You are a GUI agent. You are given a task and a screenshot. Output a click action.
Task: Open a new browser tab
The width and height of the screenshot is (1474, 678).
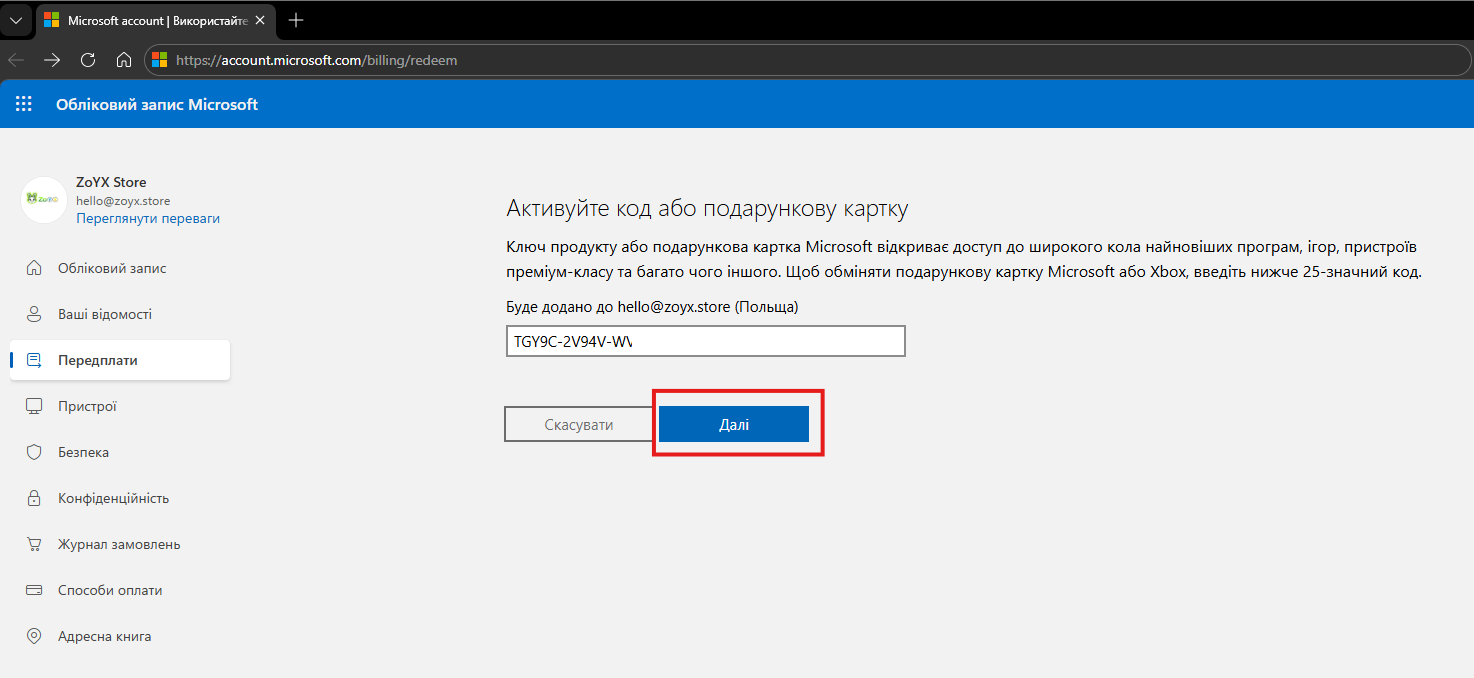tap(296, 21)
